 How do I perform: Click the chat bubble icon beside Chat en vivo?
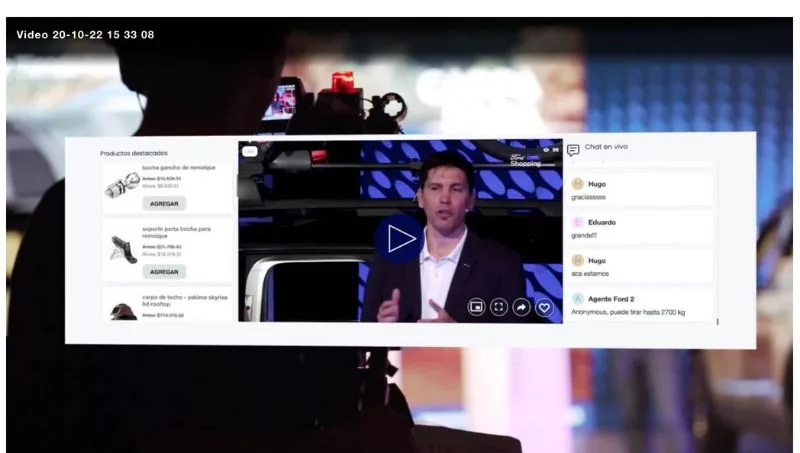click(573, 150)
